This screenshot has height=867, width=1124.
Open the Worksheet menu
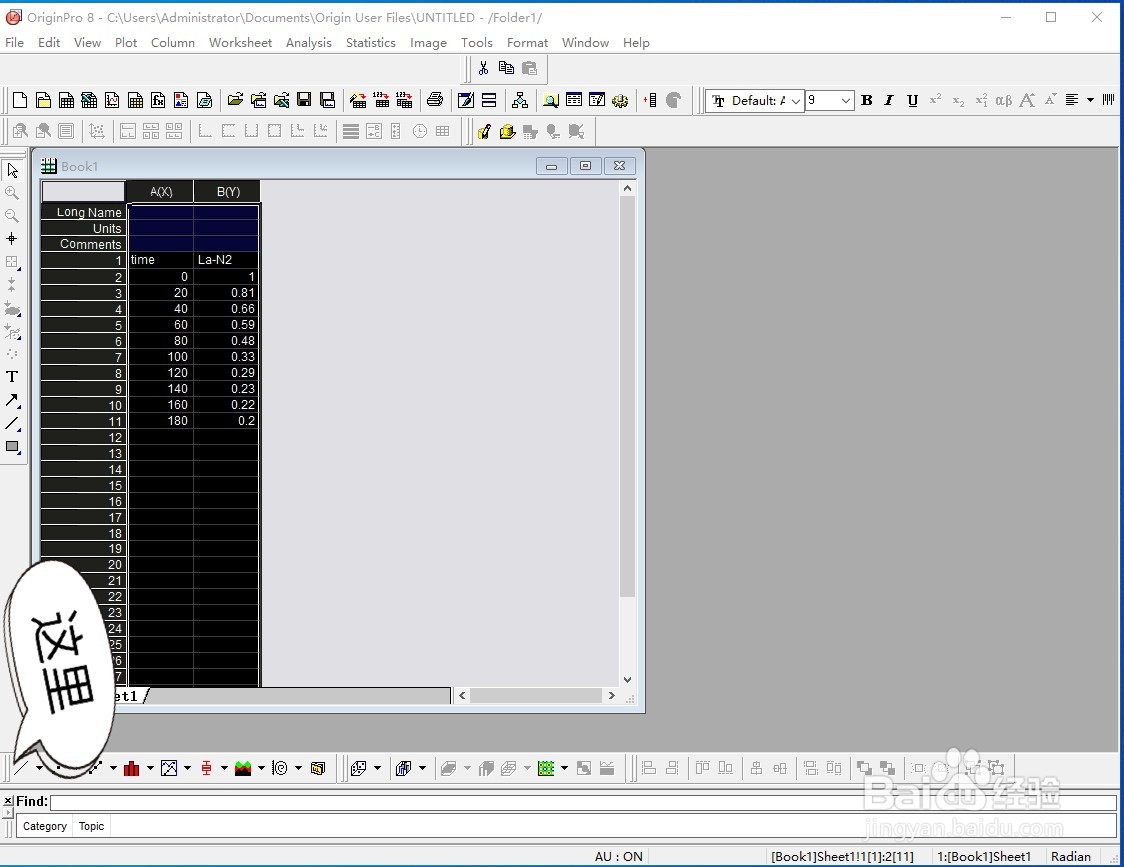240,42
